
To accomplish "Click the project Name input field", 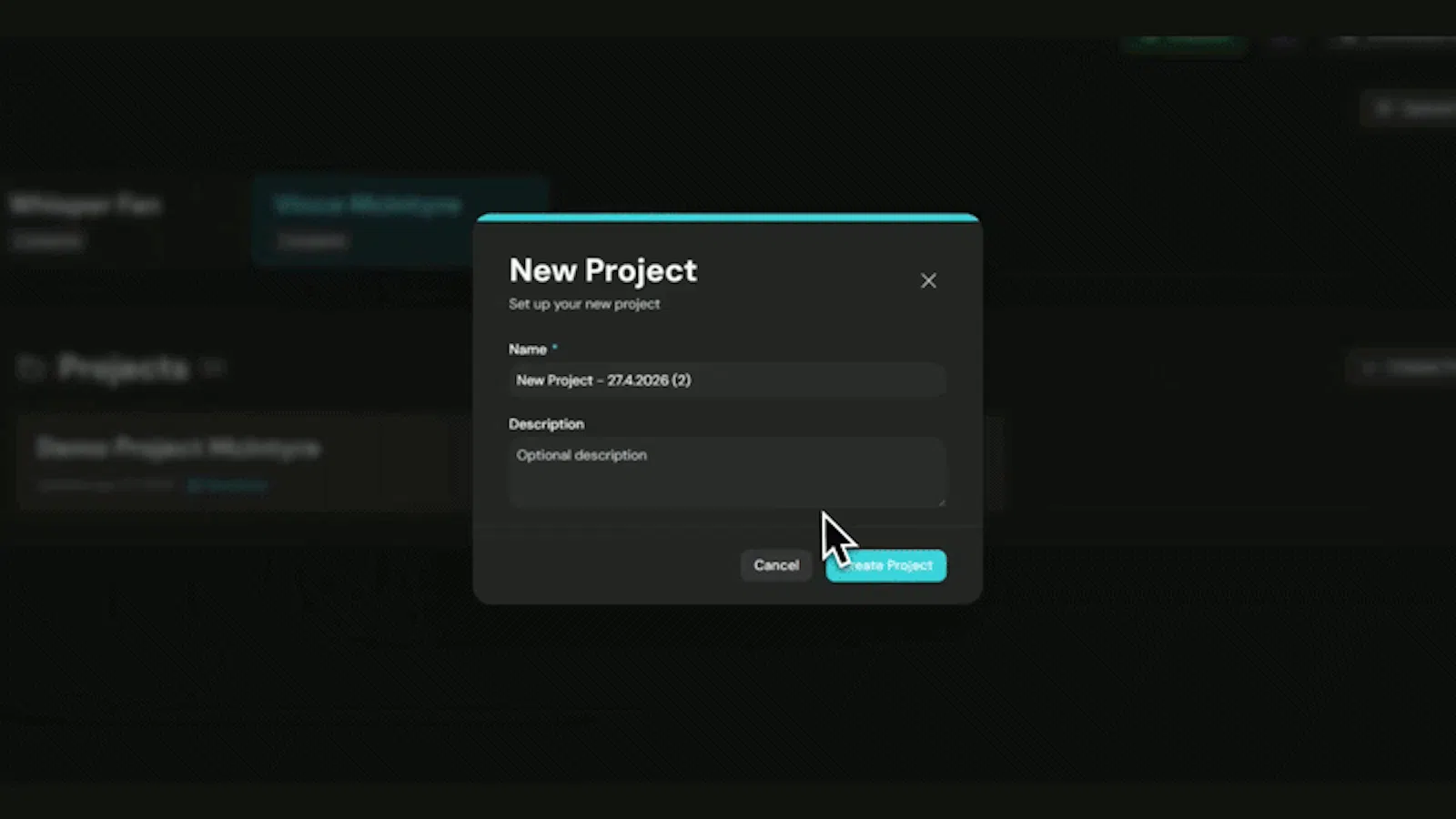I will [727, 380].
